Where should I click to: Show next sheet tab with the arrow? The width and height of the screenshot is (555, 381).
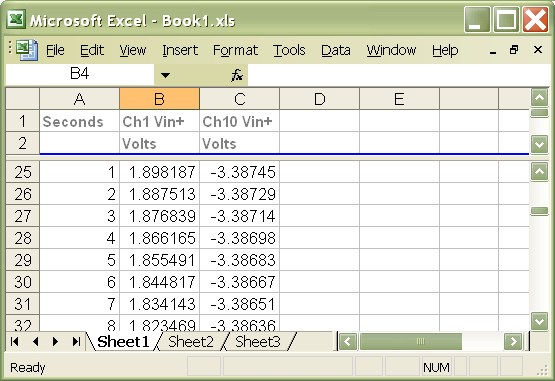pyautogui.click(x=56, y=342)
